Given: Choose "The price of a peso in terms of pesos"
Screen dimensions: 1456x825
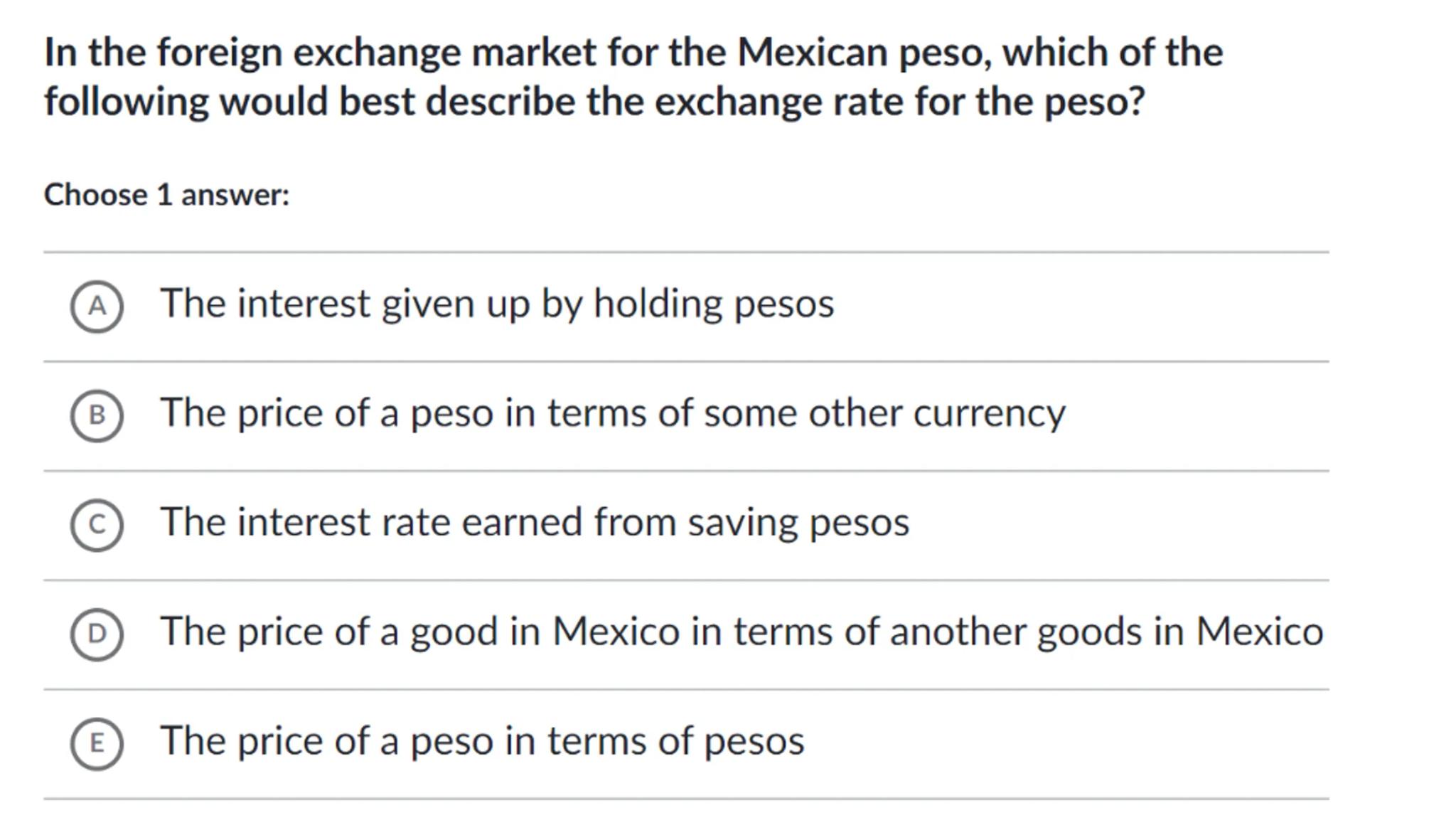Looking at the screenshot, I should pos(481,742).
